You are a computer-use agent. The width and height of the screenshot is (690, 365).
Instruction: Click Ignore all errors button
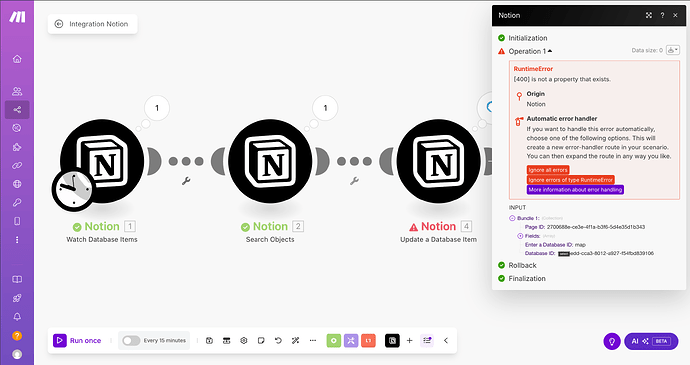(x=548, y=170)
